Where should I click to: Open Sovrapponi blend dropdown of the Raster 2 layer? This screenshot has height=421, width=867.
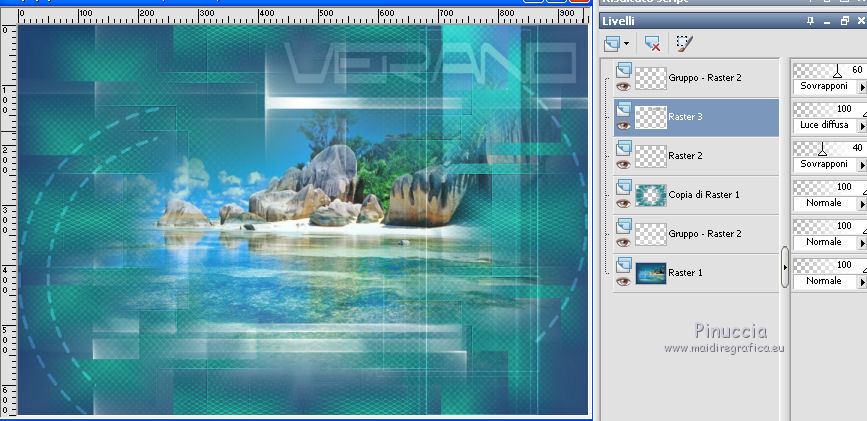pos(862,165)
